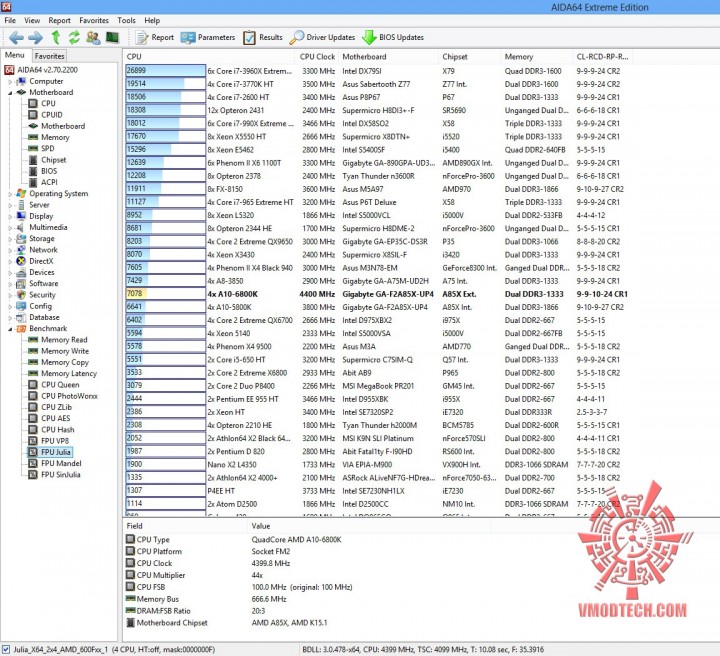This screenshot has width=720, height=656.
Task: Open BIOS Updates in the toolbar
Action: pos(393,37)
